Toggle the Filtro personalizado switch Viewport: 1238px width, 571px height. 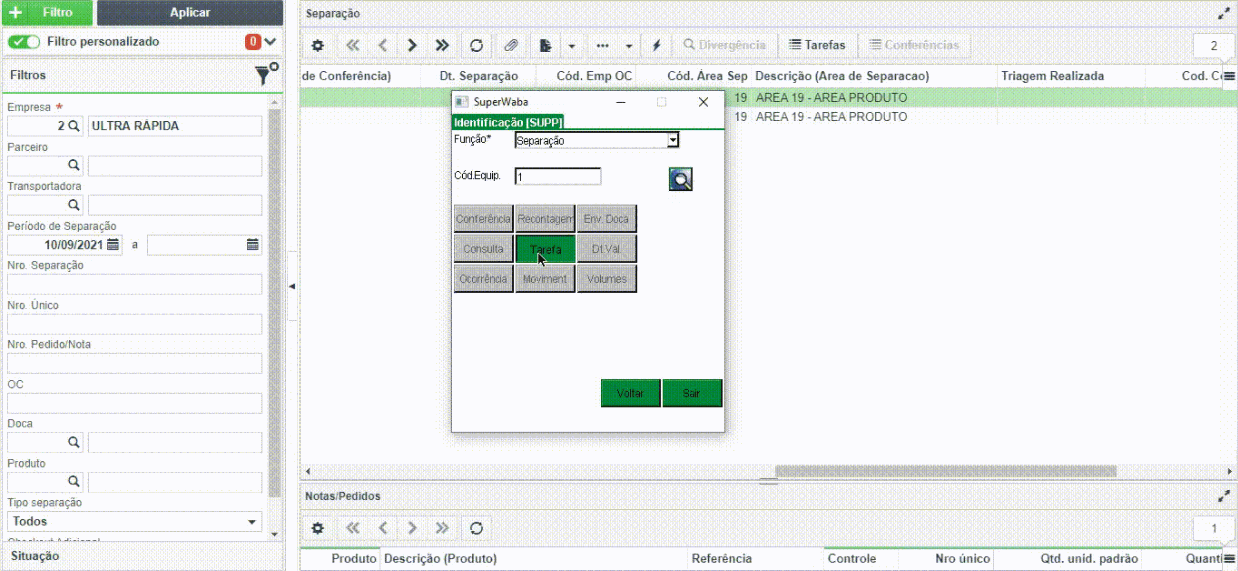coord(24,42)
